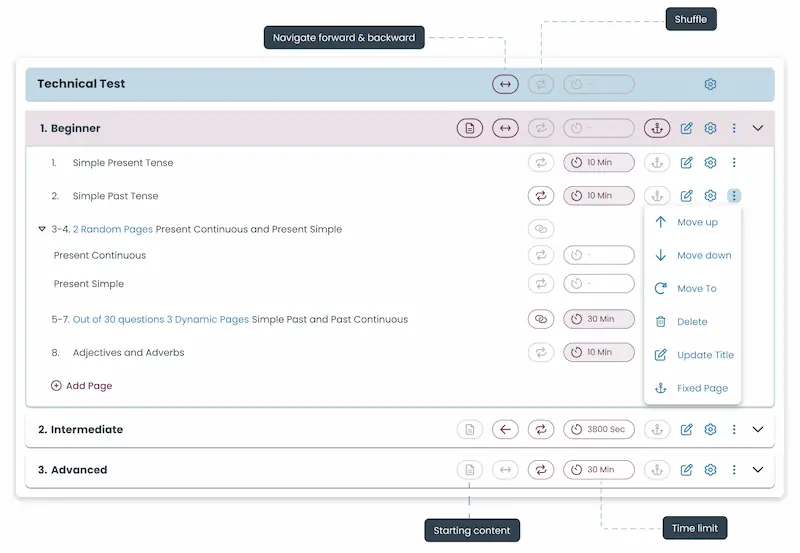Toggle shuffle for Present Continuous
Viewport: 800px width, 553px height.
pos(541,255)
